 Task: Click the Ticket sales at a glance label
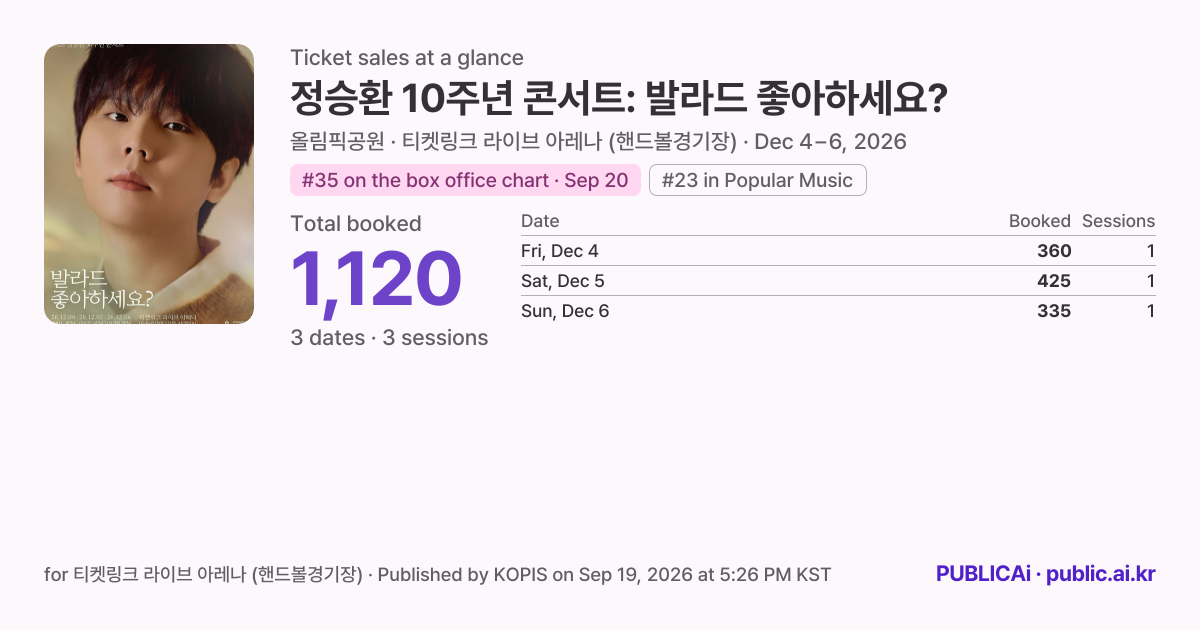click(407, 58)
